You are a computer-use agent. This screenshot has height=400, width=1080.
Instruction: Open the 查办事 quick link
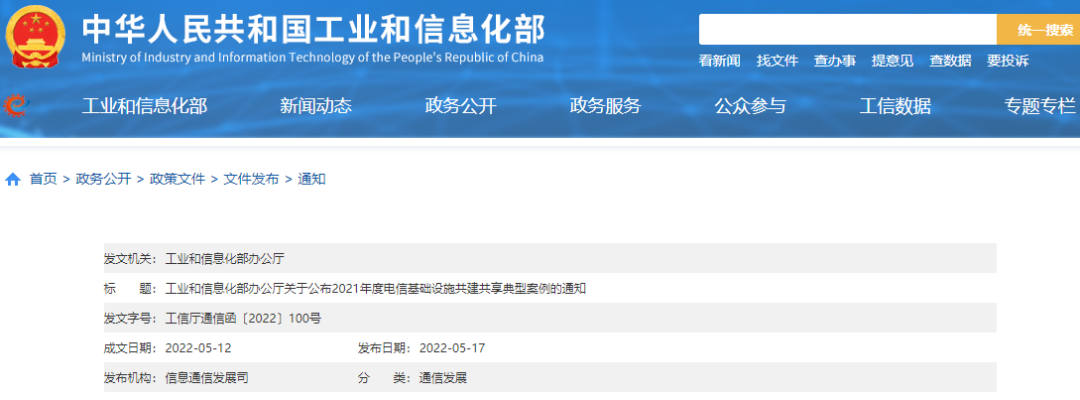click(x=835, y=61)
